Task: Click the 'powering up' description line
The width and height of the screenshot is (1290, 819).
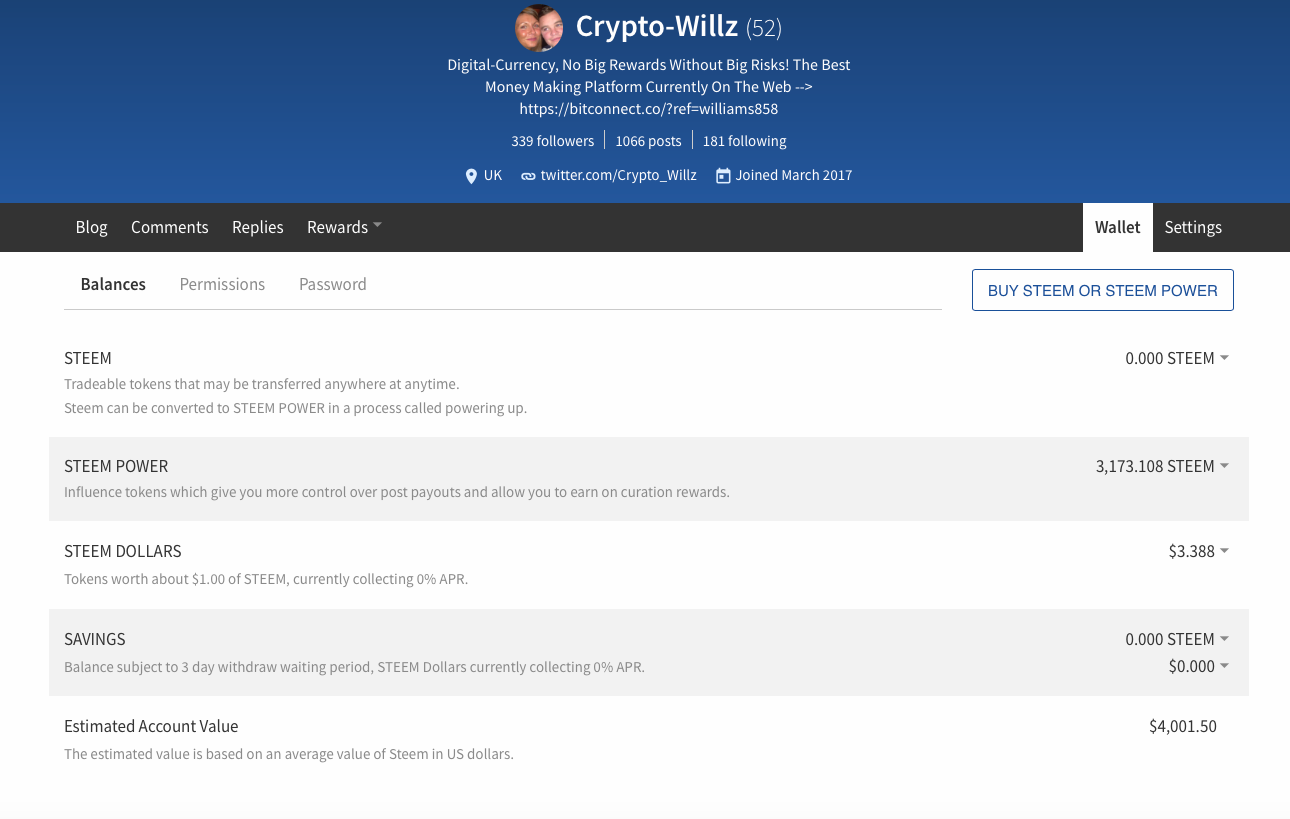Action: 295,408
